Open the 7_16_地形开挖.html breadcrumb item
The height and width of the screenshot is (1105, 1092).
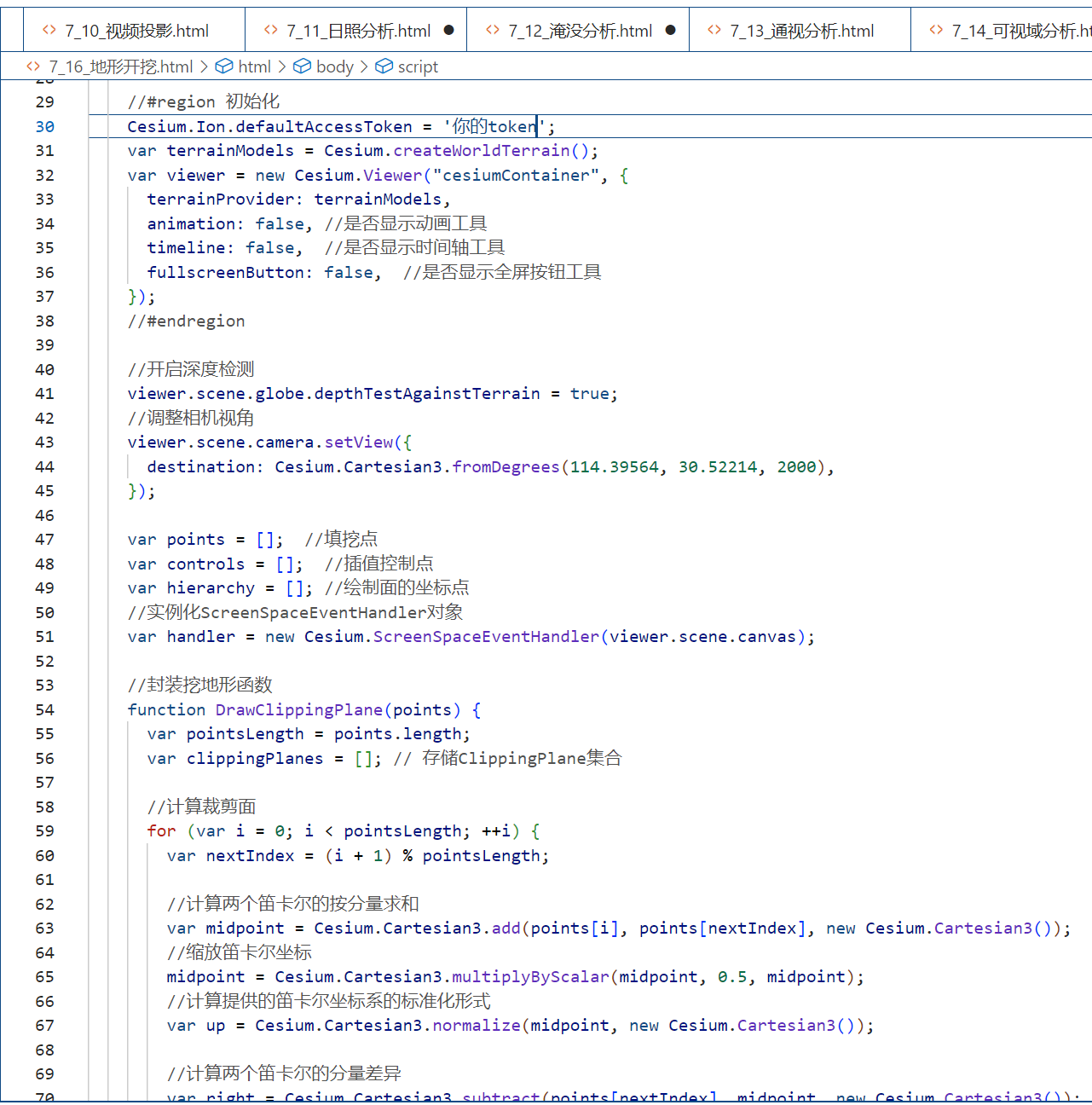[120, 67]
